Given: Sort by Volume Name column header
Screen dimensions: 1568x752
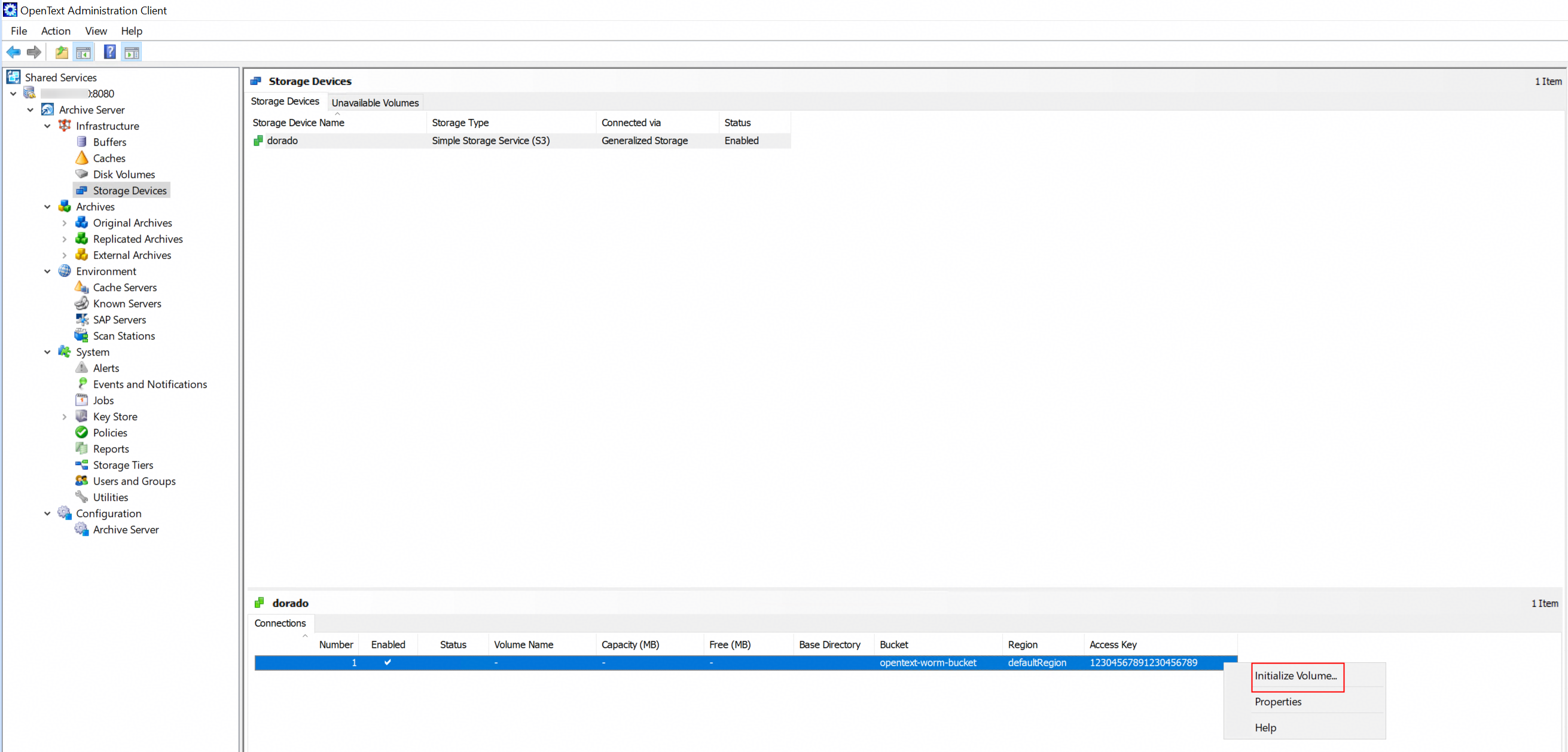Looking at the screenshot, I should coord(542,644).
